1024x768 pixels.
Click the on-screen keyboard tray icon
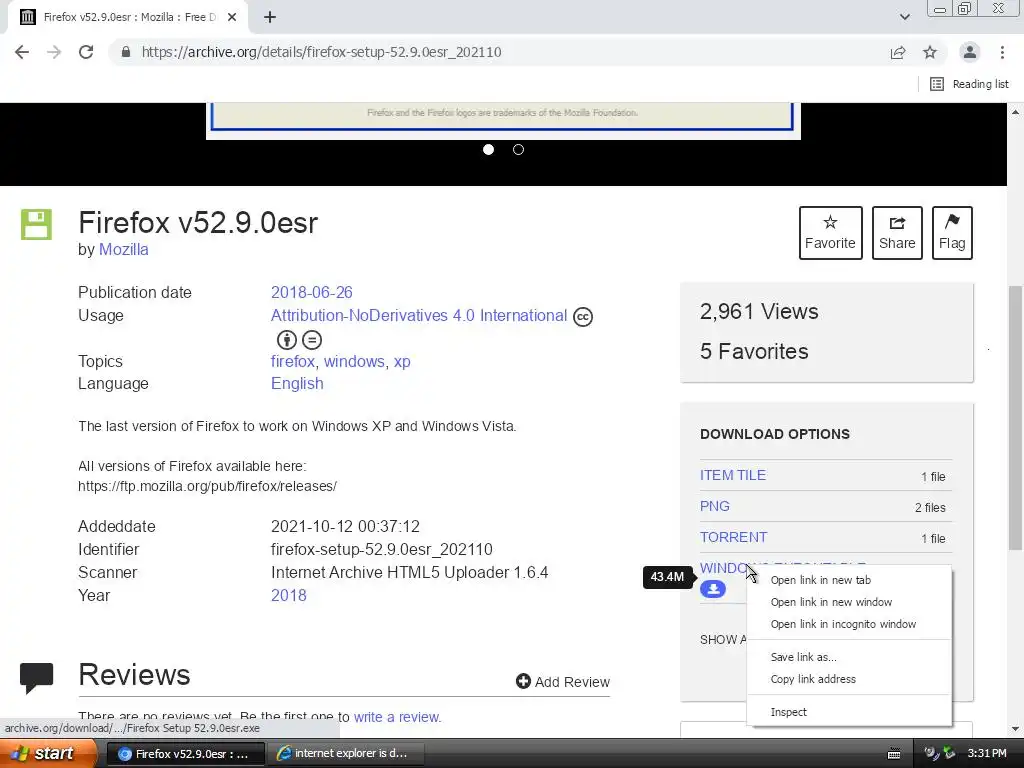click(894, 754)
